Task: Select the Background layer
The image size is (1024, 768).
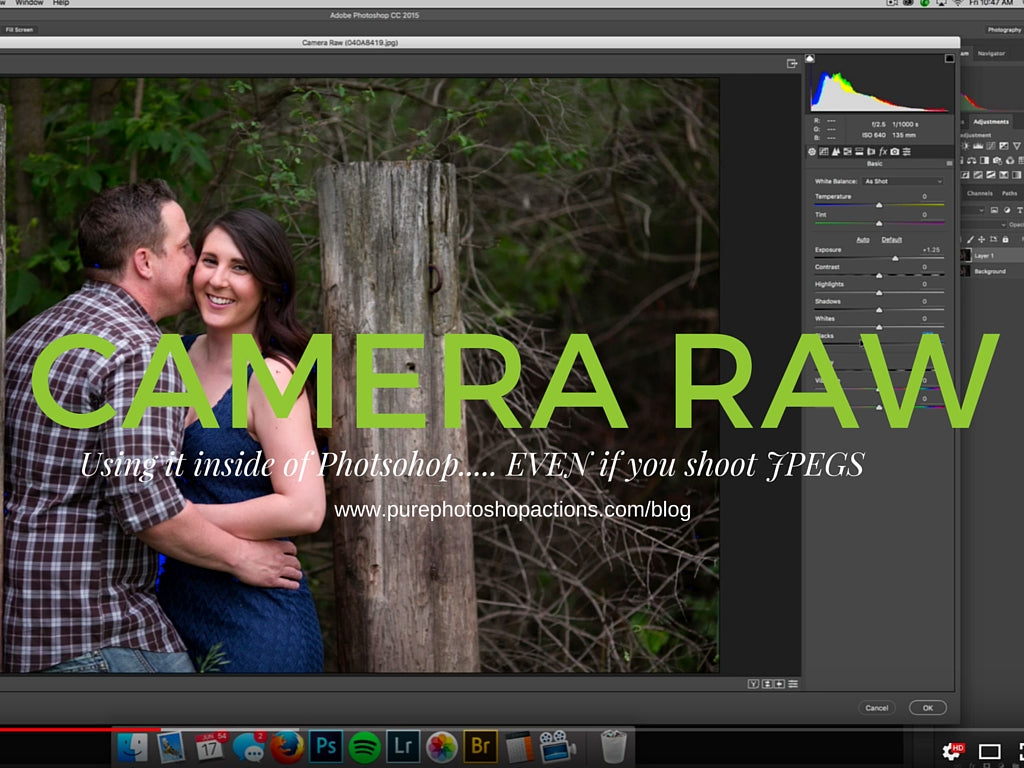Action: pos(992,271)
